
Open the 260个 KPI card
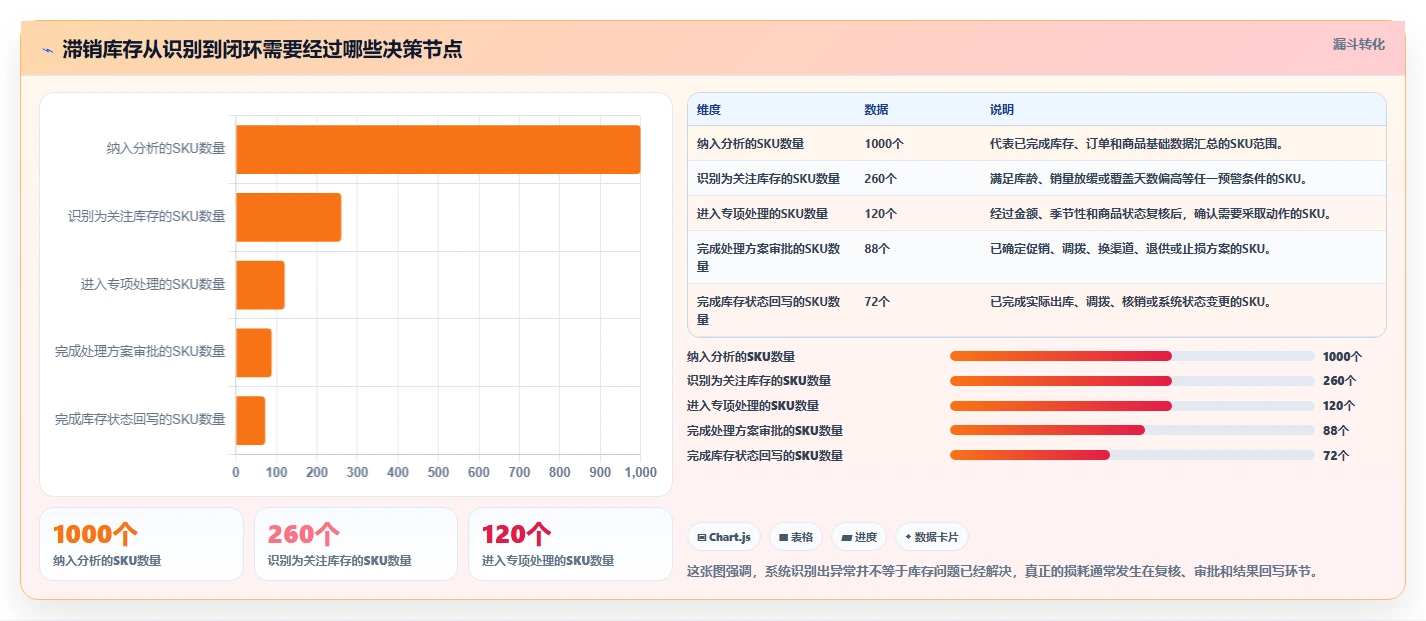click(356, 544)
